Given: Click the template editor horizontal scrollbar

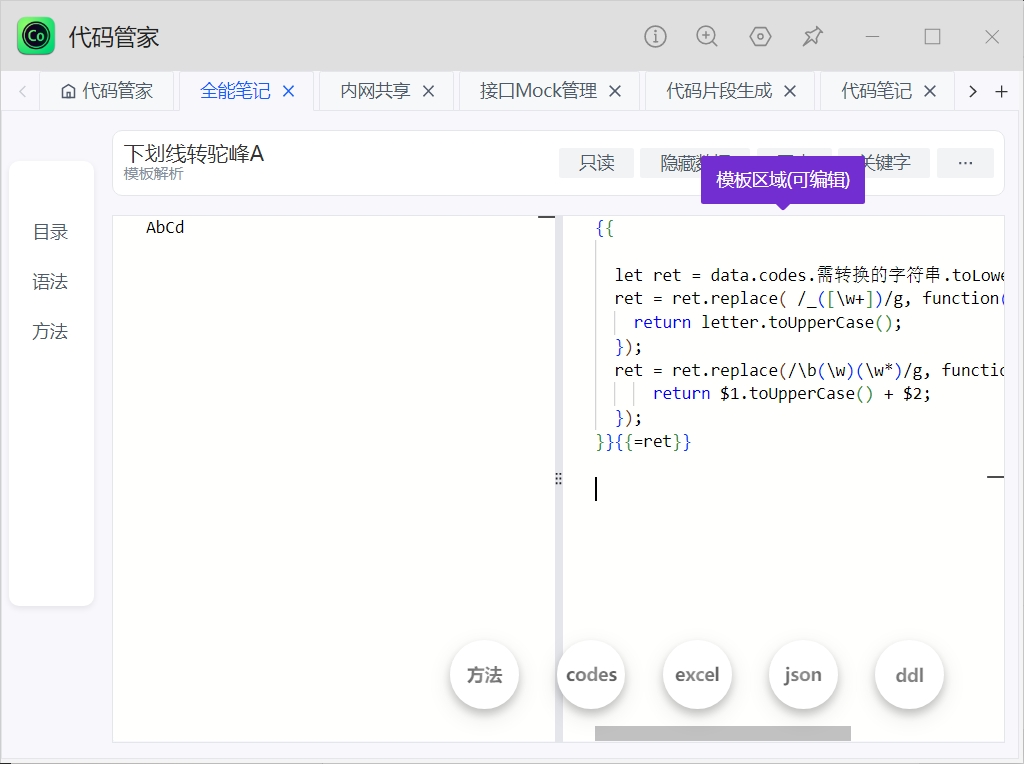Looking at the screenshot, I should [723, 733].
